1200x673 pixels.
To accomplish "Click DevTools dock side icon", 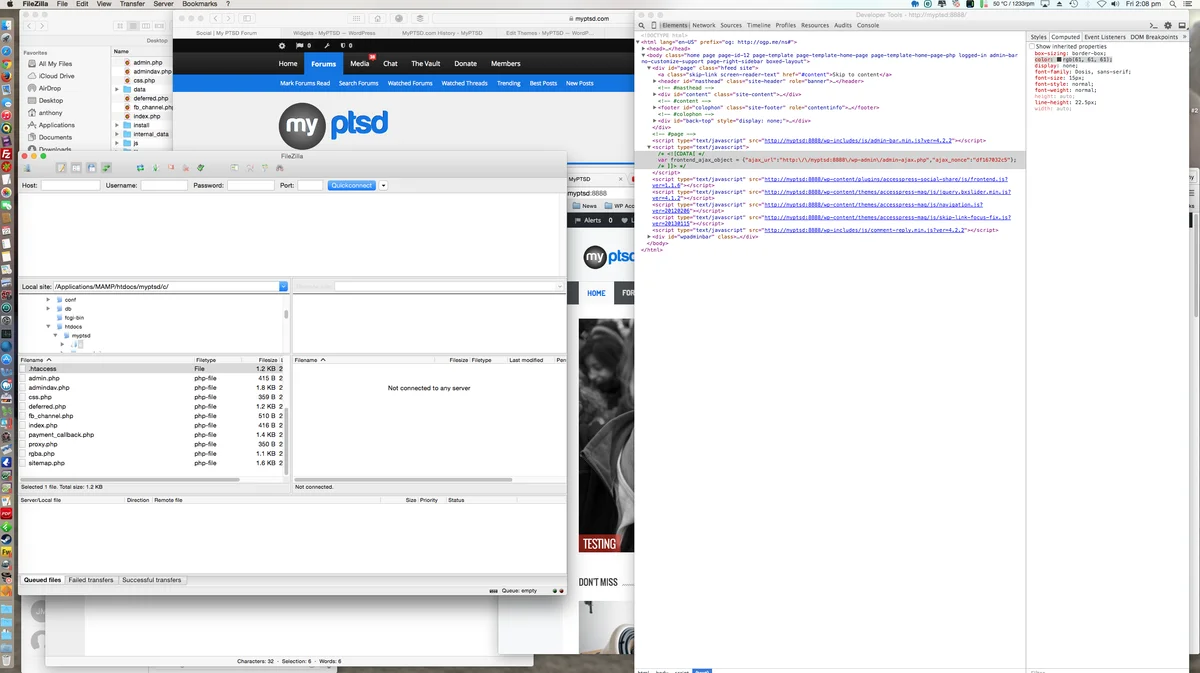I will 1181,25.
